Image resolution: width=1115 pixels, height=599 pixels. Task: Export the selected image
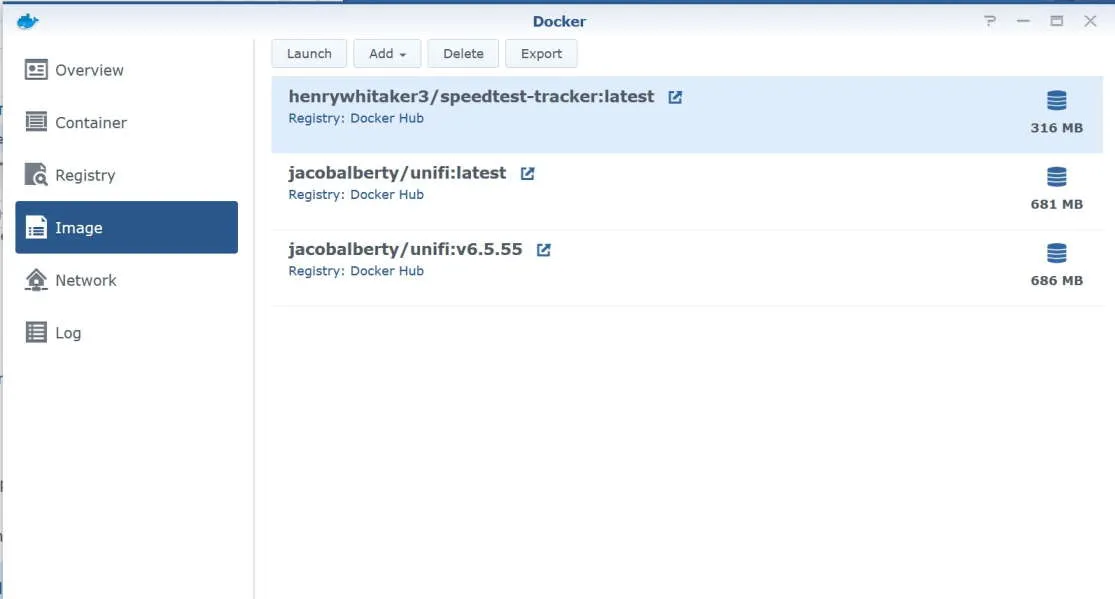click(541, 53)
